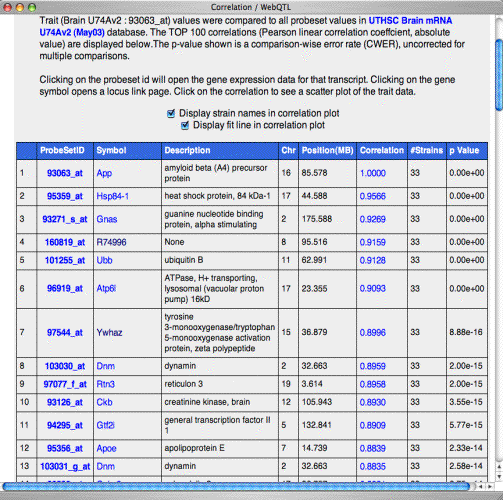
Task: View scatter plot for correlation 0.9269
Action: point(373,219)
